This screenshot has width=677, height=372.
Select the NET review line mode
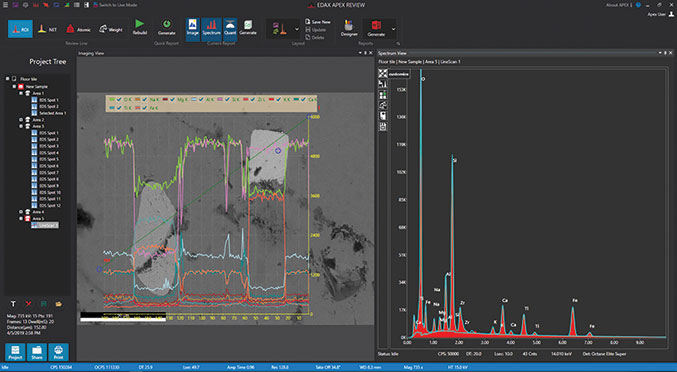47,29
